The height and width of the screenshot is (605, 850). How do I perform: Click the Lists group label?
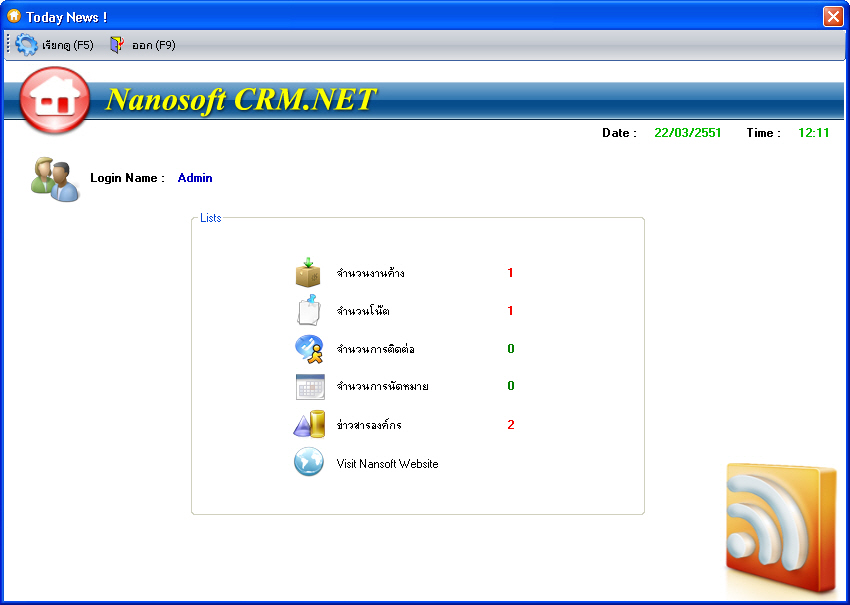(211, 218)
